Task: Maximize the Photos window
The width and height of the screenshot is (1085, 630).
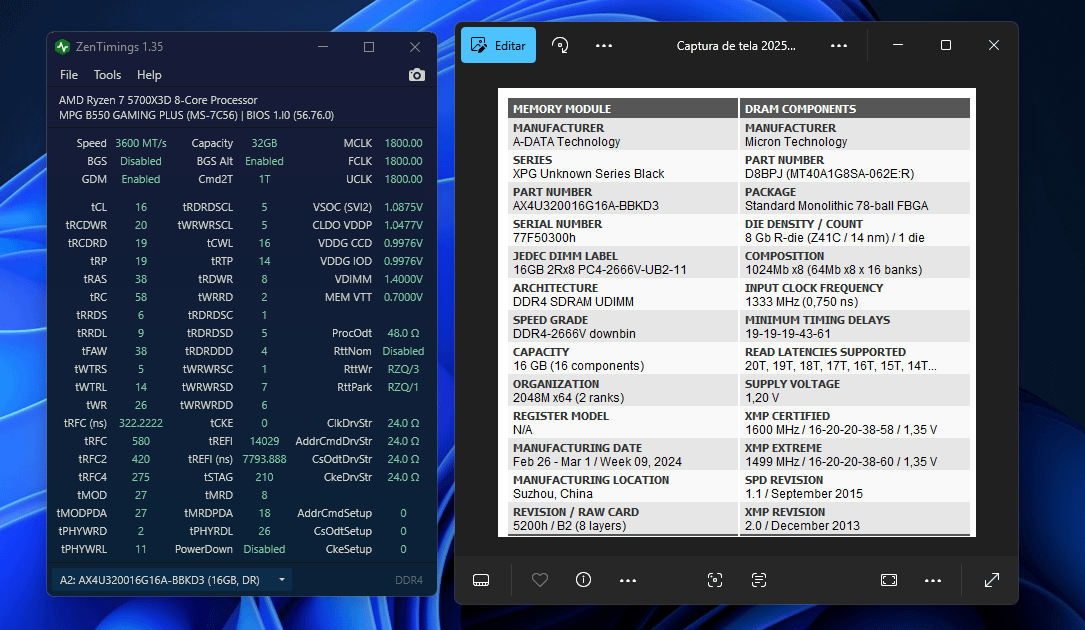Action: (946, 45)
